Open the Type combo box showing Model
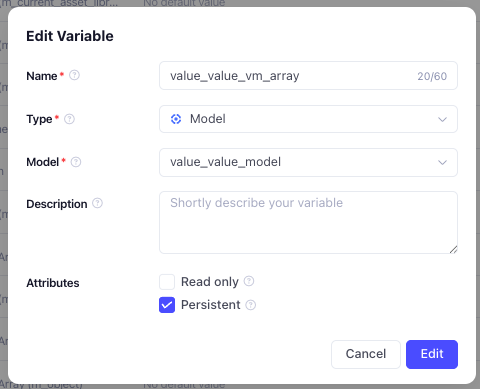Image resolution: width=480 pixels, height=389 pixels. click(308, 119)
